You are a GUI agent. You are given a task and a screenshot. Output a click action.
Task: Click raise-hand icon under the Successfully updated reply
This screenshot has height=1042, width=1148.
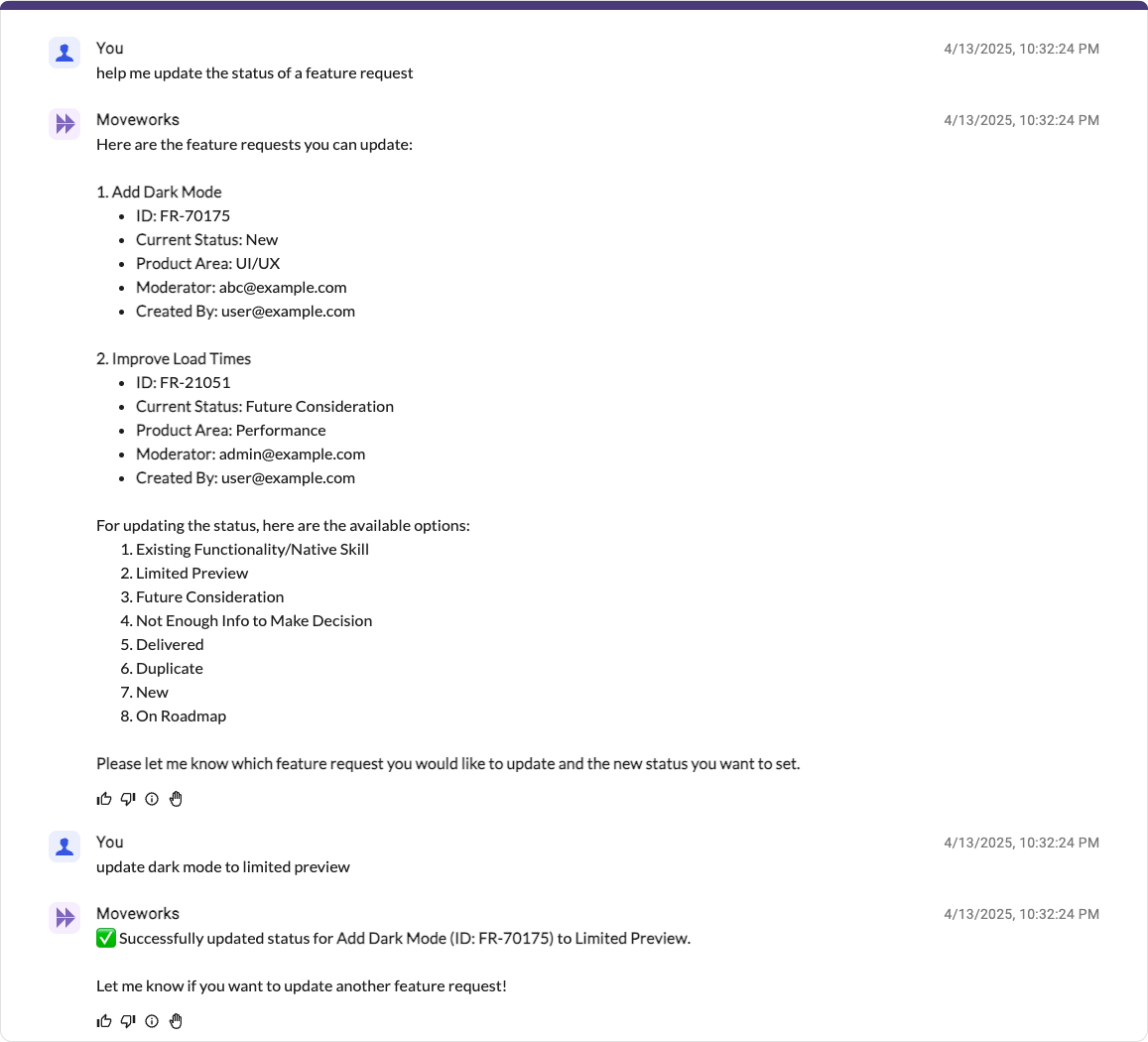pyautogui.click(x=176, y=1021)
